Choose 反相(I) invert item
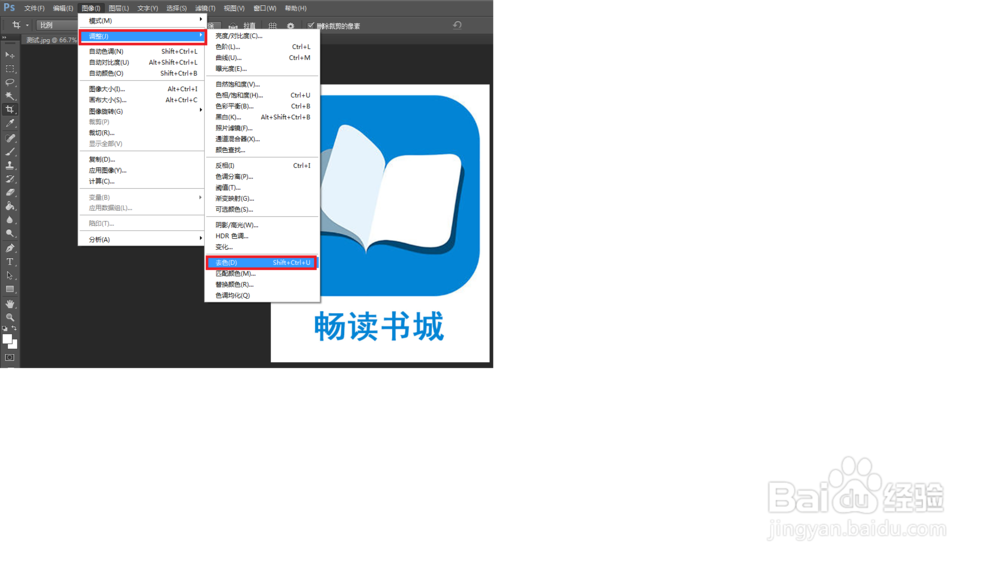 coord(261,165)
